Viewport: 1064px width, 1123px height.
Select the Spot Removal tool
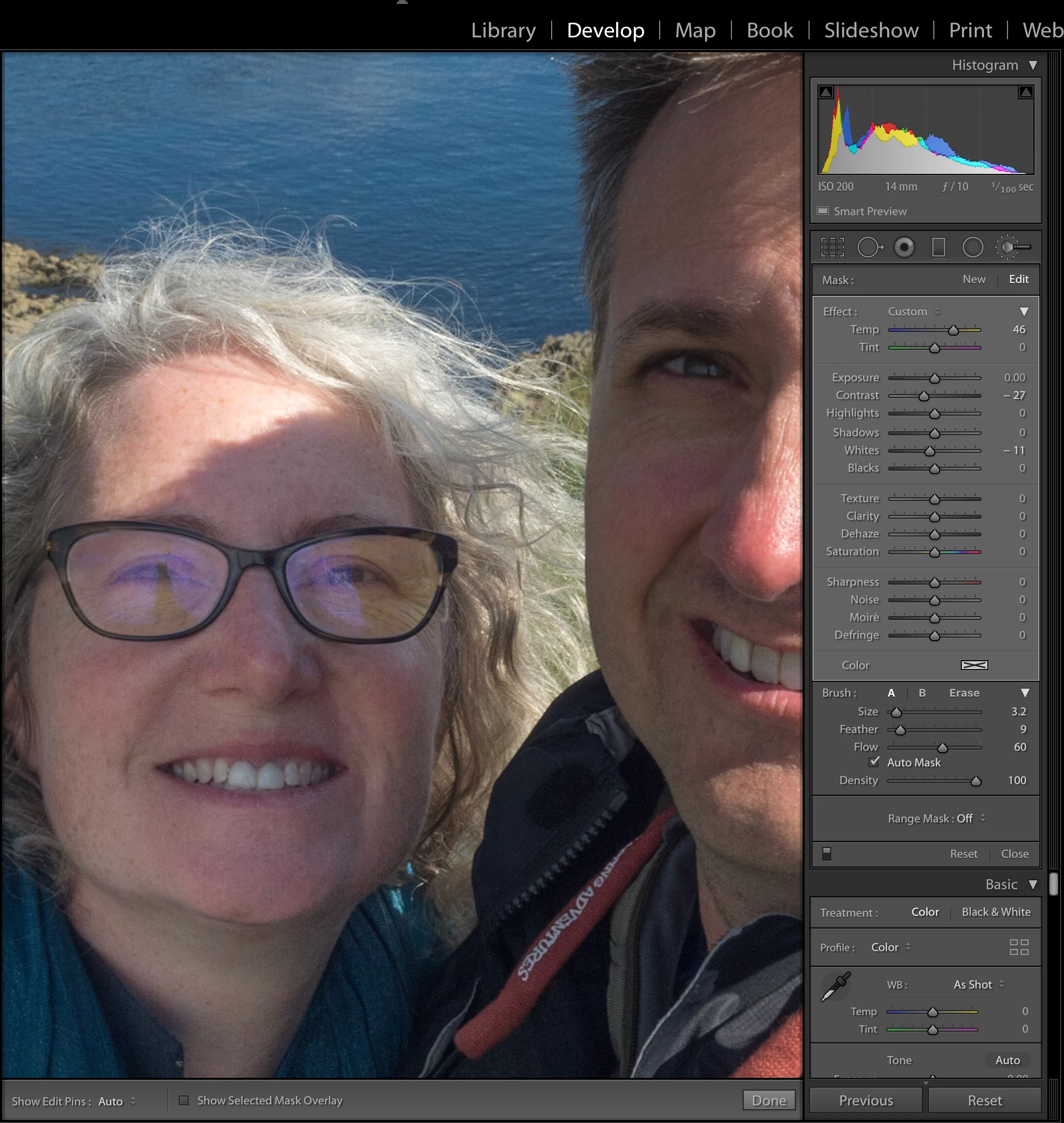pyautogui.click(x=868, y=247)
